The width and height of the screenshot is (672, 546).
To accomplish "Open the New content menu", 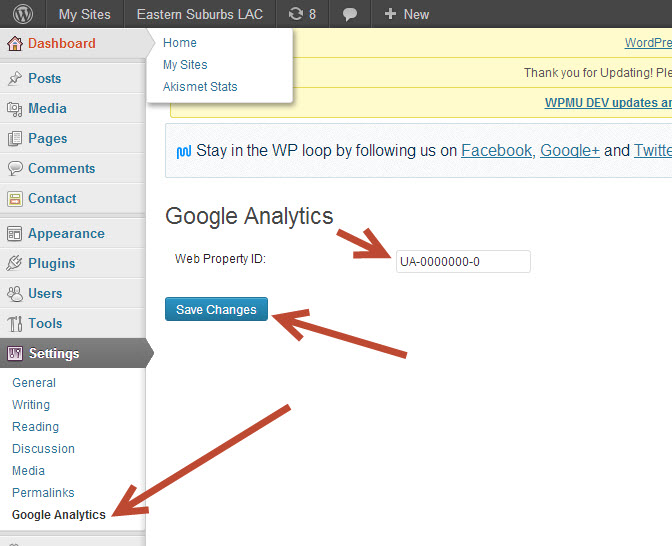I will point(407,14).
